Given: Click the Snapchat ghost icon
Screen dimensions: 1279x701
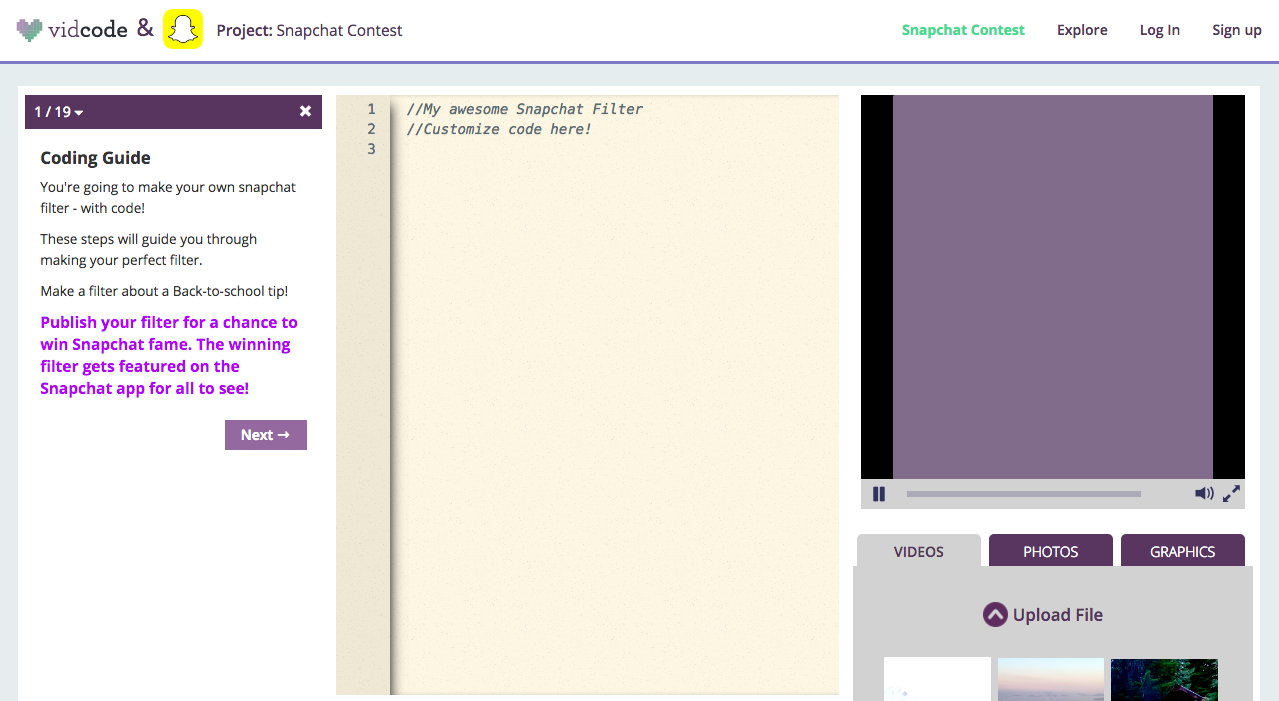Looking at the screenshot, I should 183,29.
